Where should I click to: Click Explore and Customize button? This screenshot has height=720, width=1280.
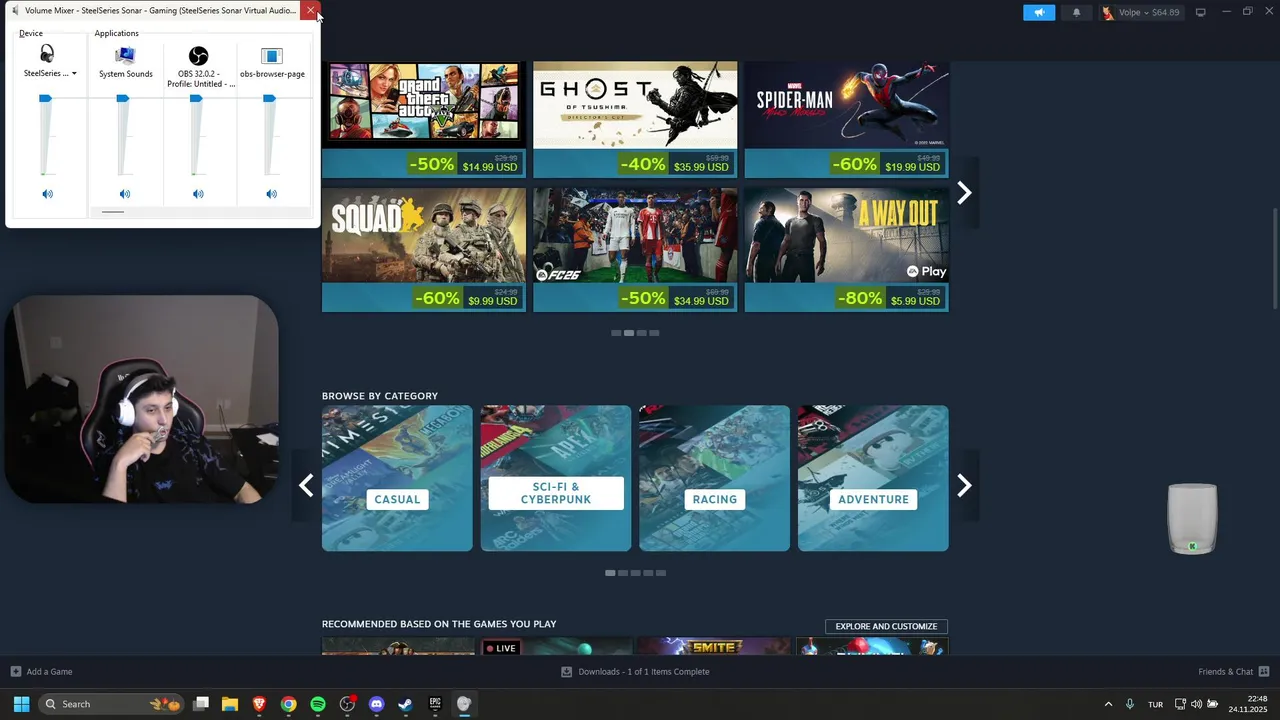pos(886,626)
